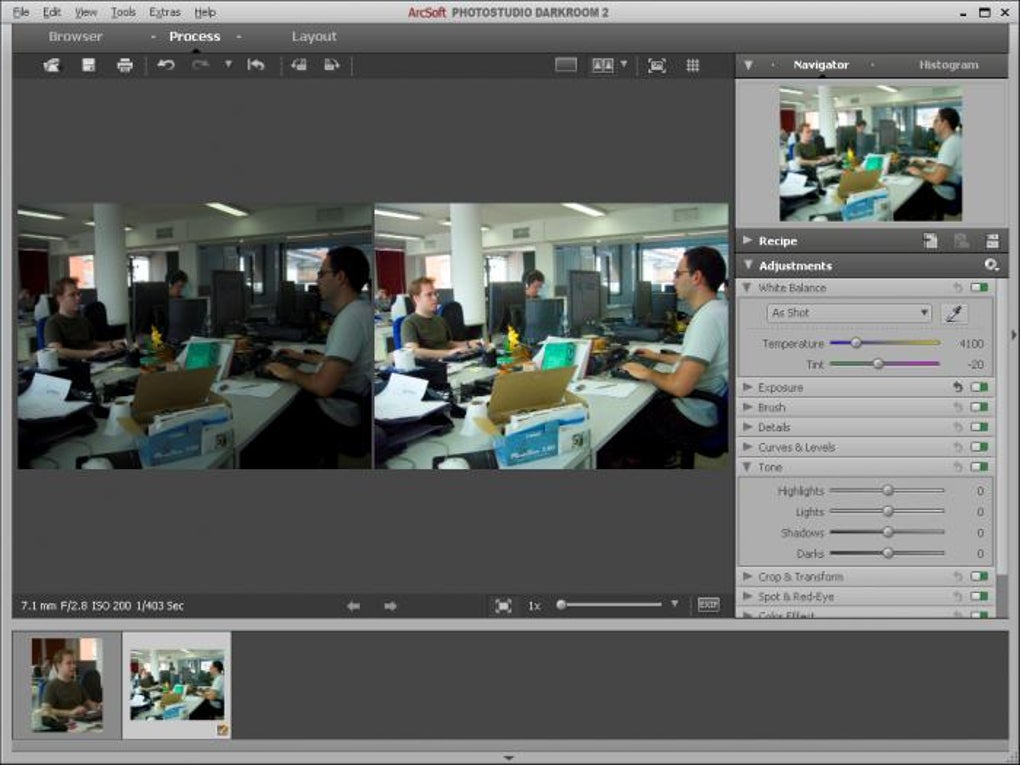The height and width of the screenshot is (765, 1020).
Task: Collapse the White Balance section
Action: pos(747,287)
